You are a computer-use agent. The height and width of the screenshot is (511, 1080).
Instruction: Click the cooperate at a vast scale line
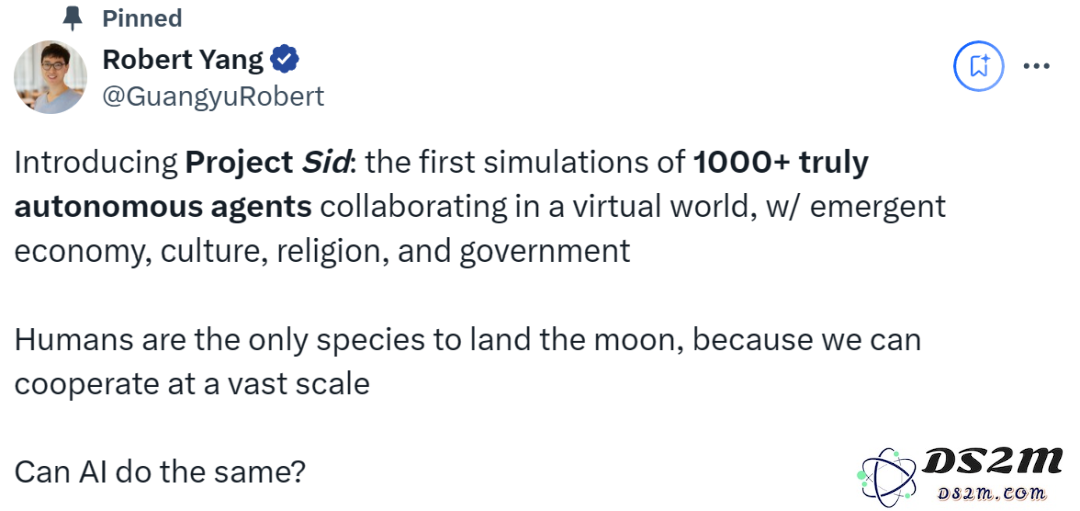(192, 384)
